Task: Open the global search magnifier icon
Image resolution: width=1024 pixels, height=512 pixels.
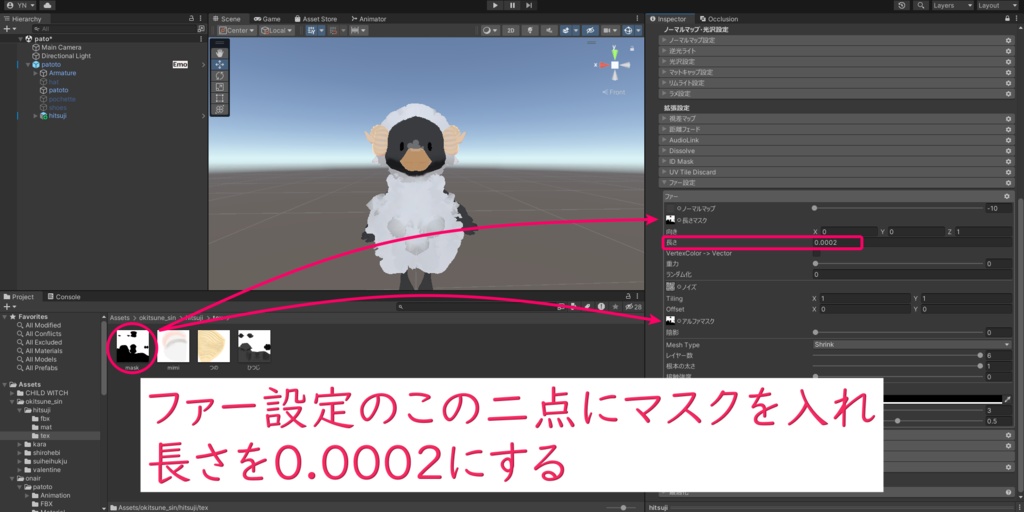Action: (x=921, y=5)
